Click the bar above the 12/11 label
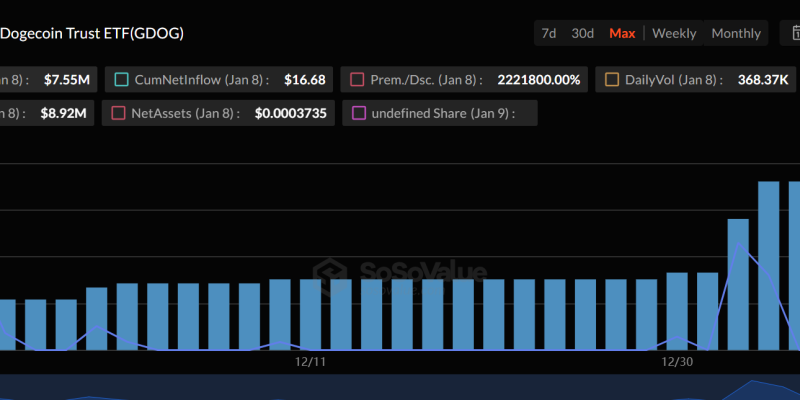 310,315
